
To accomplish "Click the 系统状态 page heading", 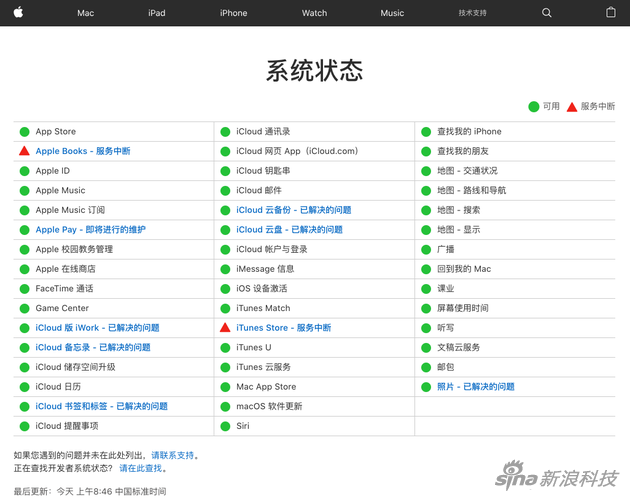I will [x=315, y=71].
